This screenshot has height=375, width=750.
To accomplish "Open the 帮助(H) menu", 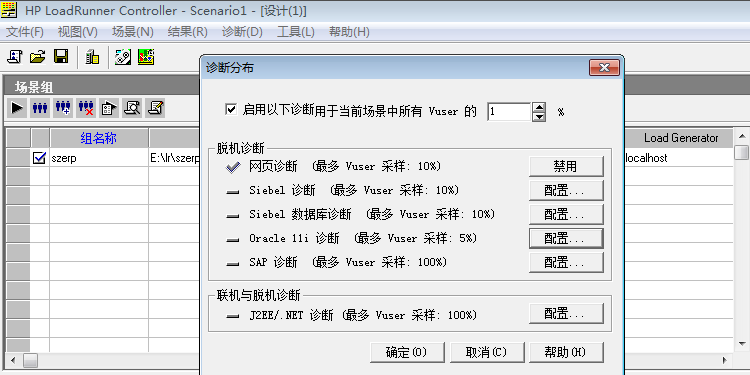I will click(x=349, y=32).
